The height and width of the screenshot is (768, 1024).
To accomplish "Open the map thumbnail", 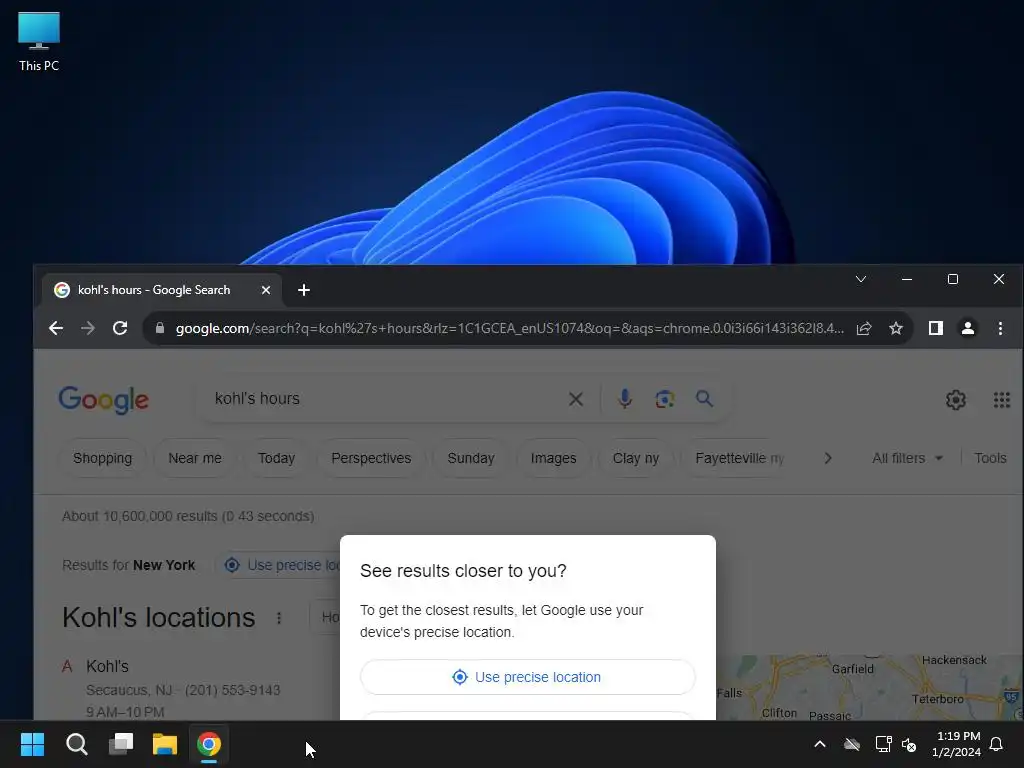I will tap(869, 687).
